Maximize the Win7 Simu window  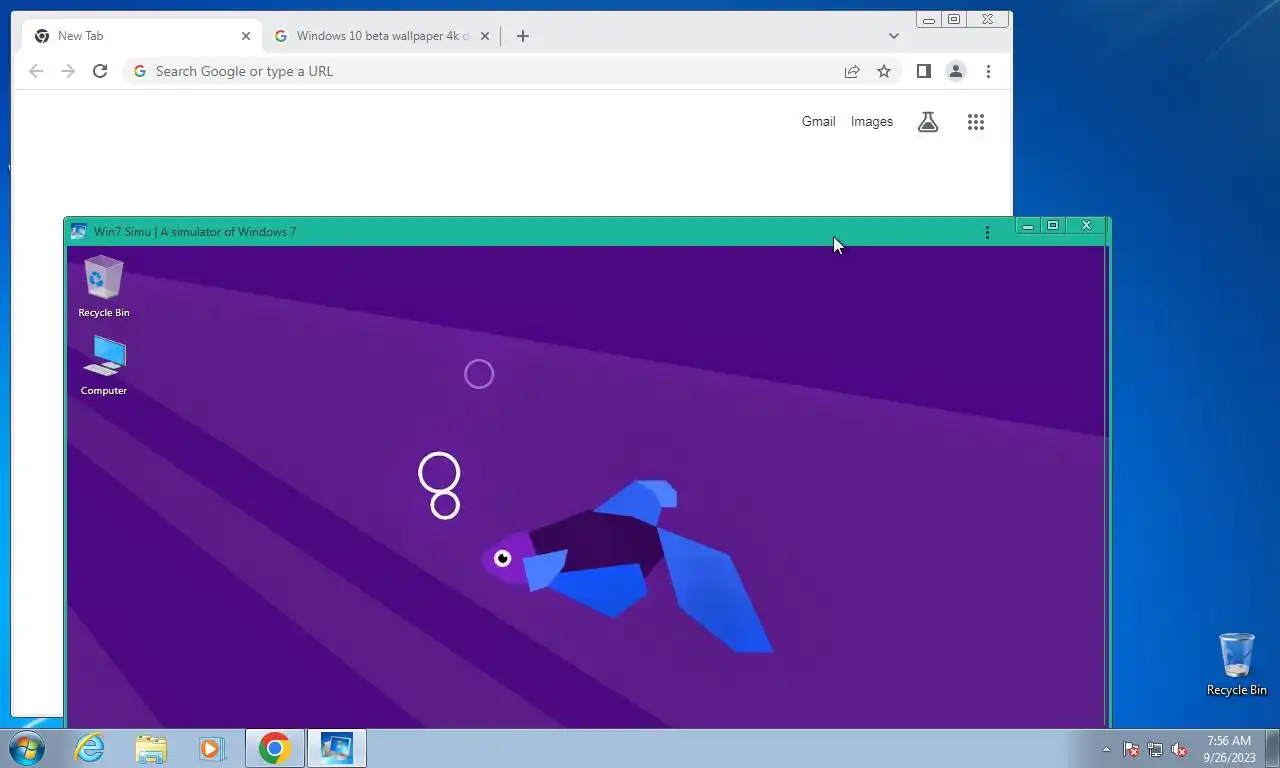click(1053, 226)
